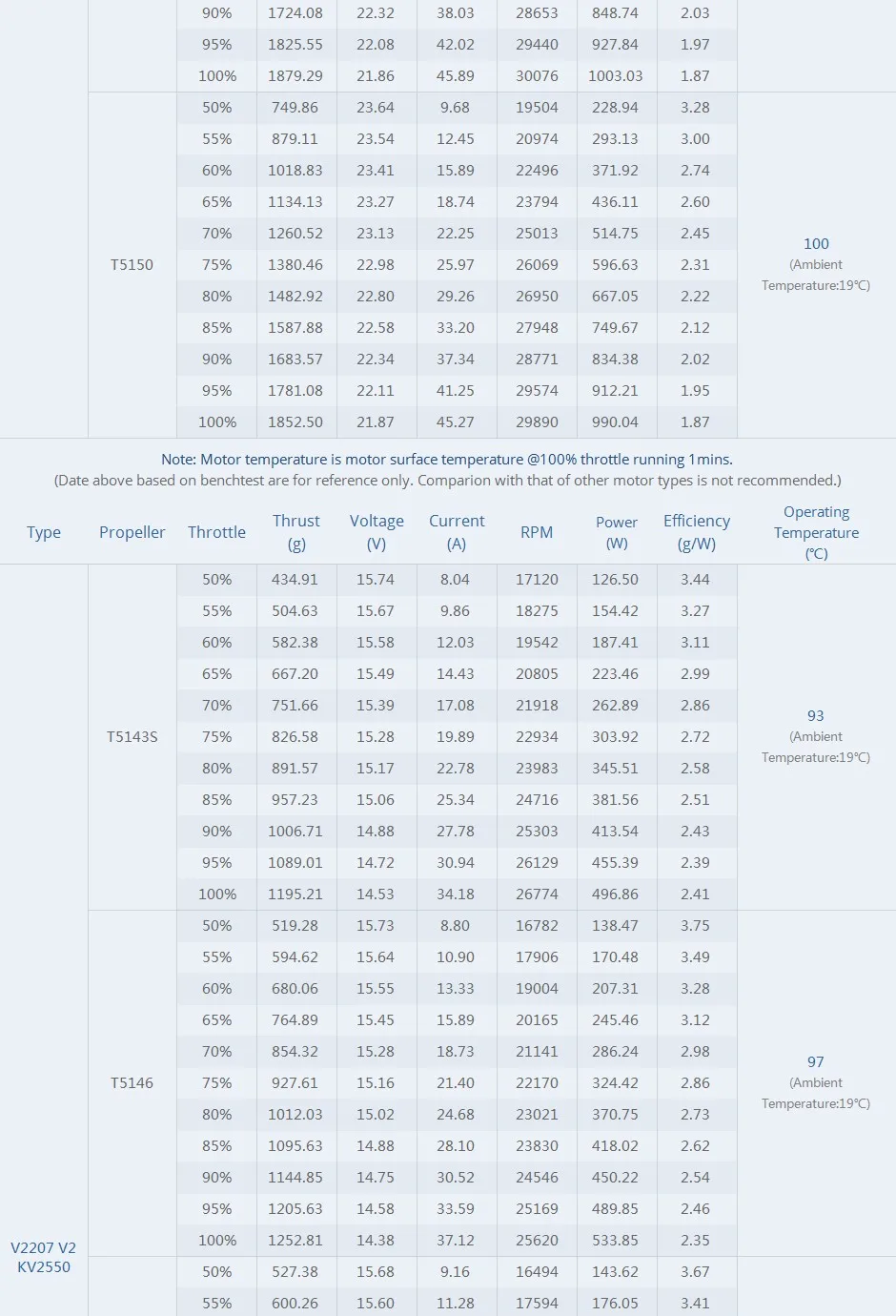
Task: Click the motor temperature note text
Action: [447, 460]
